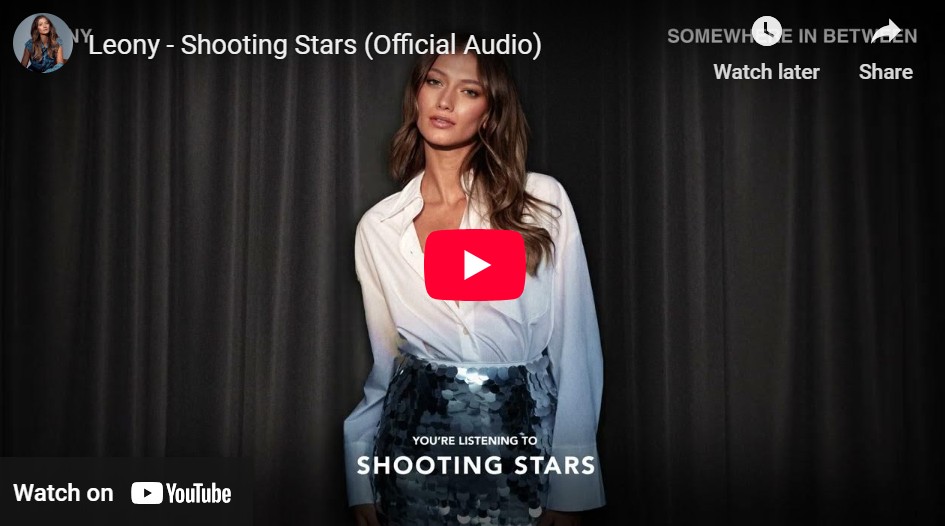This screenshot has width=945, height=526.
Task: Click the 'SOMEWHERE IN BETWEEN' album text
Action: pyautogui.click(x=792, y=36)
